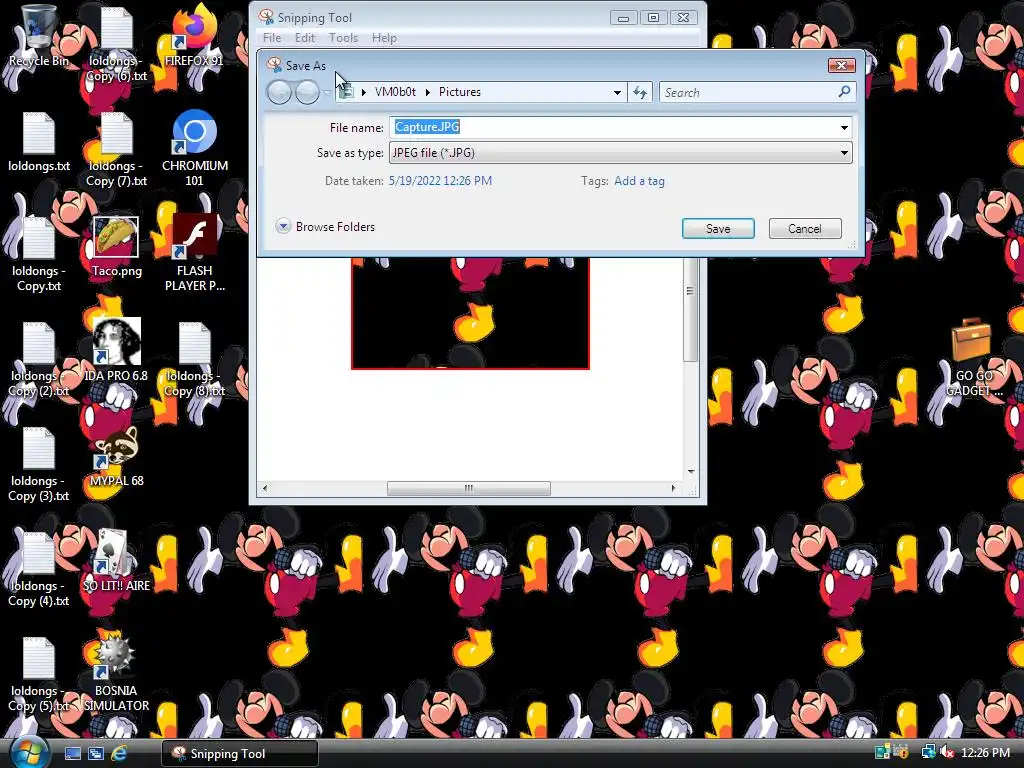Select loldongs - Copy.txt file
Viewport: 1024px width, 768px height.
[x=39, y=253]
